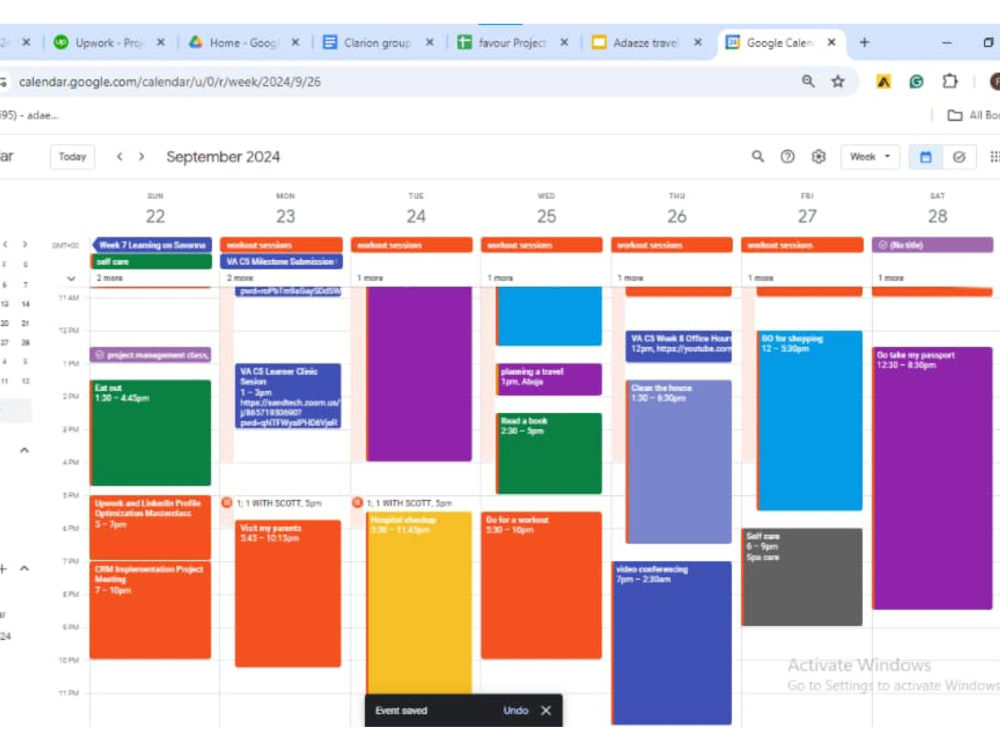Open 'VA CS Learner Clinic Sesion' event
This screenshot has height=750, width=1000.
click(x=288, y=396)
